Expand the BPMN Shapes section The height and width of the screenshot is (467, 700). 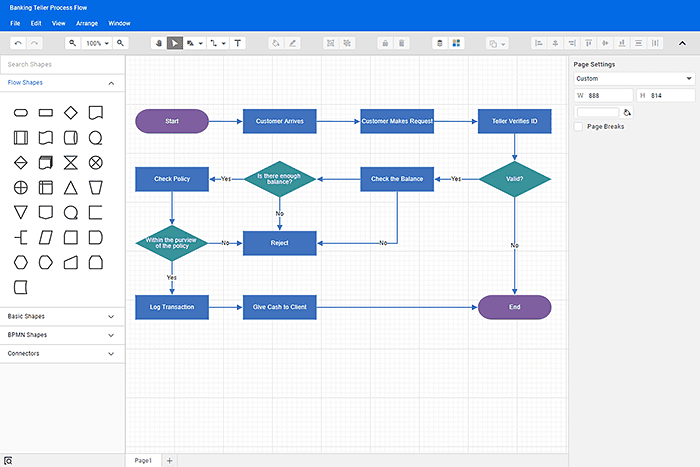click(x=62, y=335)
